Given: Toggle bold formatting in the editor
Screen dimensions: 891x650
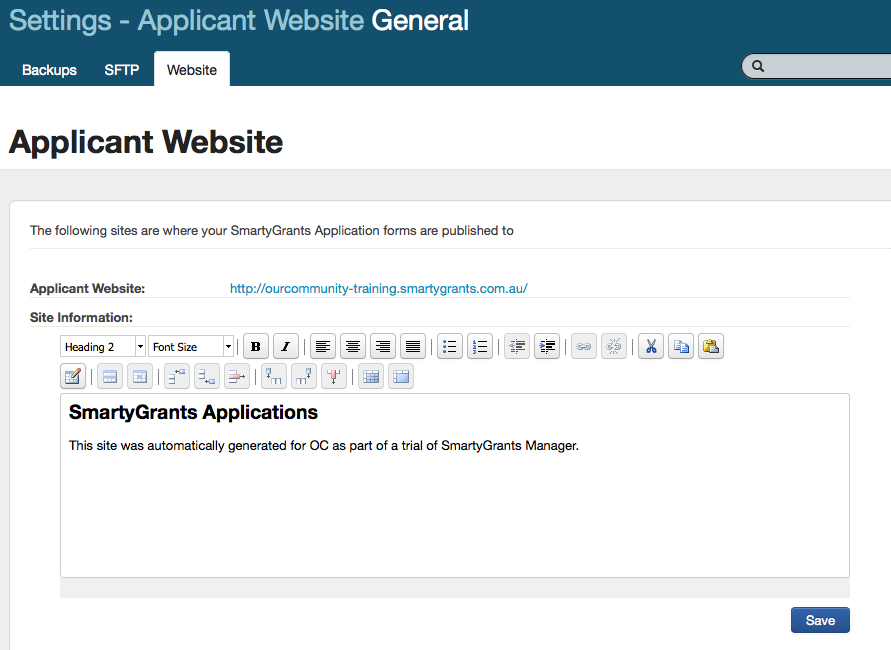Looking at the screenshot, I should click(256, 347).
